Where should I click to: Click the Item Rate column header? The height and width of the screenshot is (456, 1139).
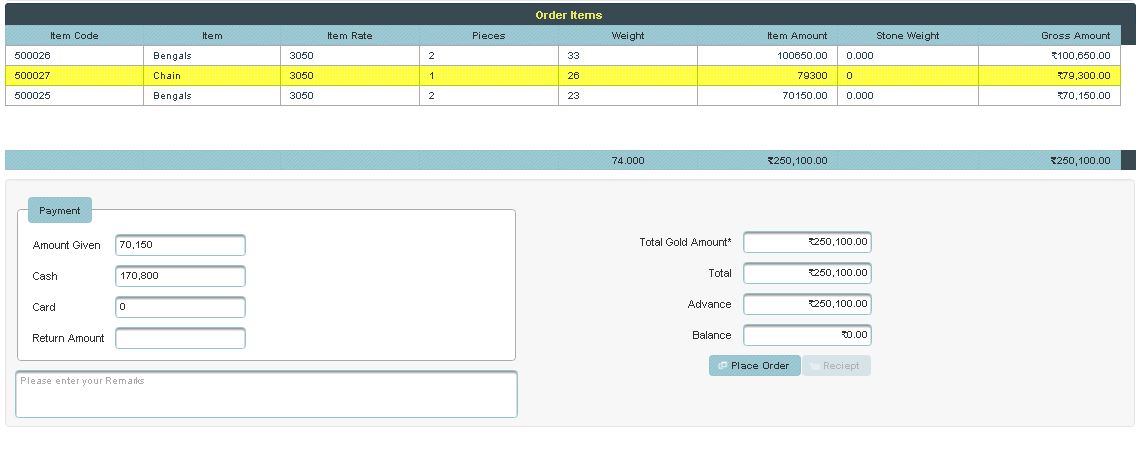tap(349, 36)
